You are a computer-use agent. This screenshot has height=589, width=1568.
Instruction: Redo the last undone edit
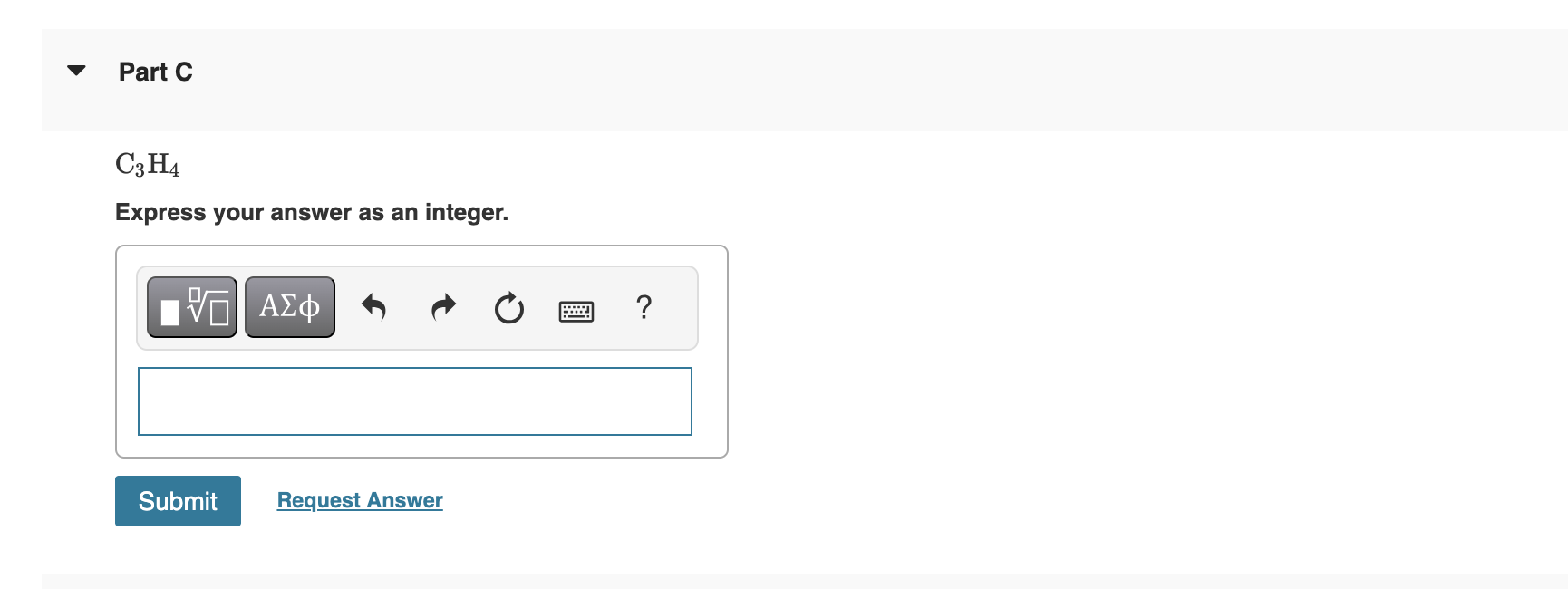[442, 308]
